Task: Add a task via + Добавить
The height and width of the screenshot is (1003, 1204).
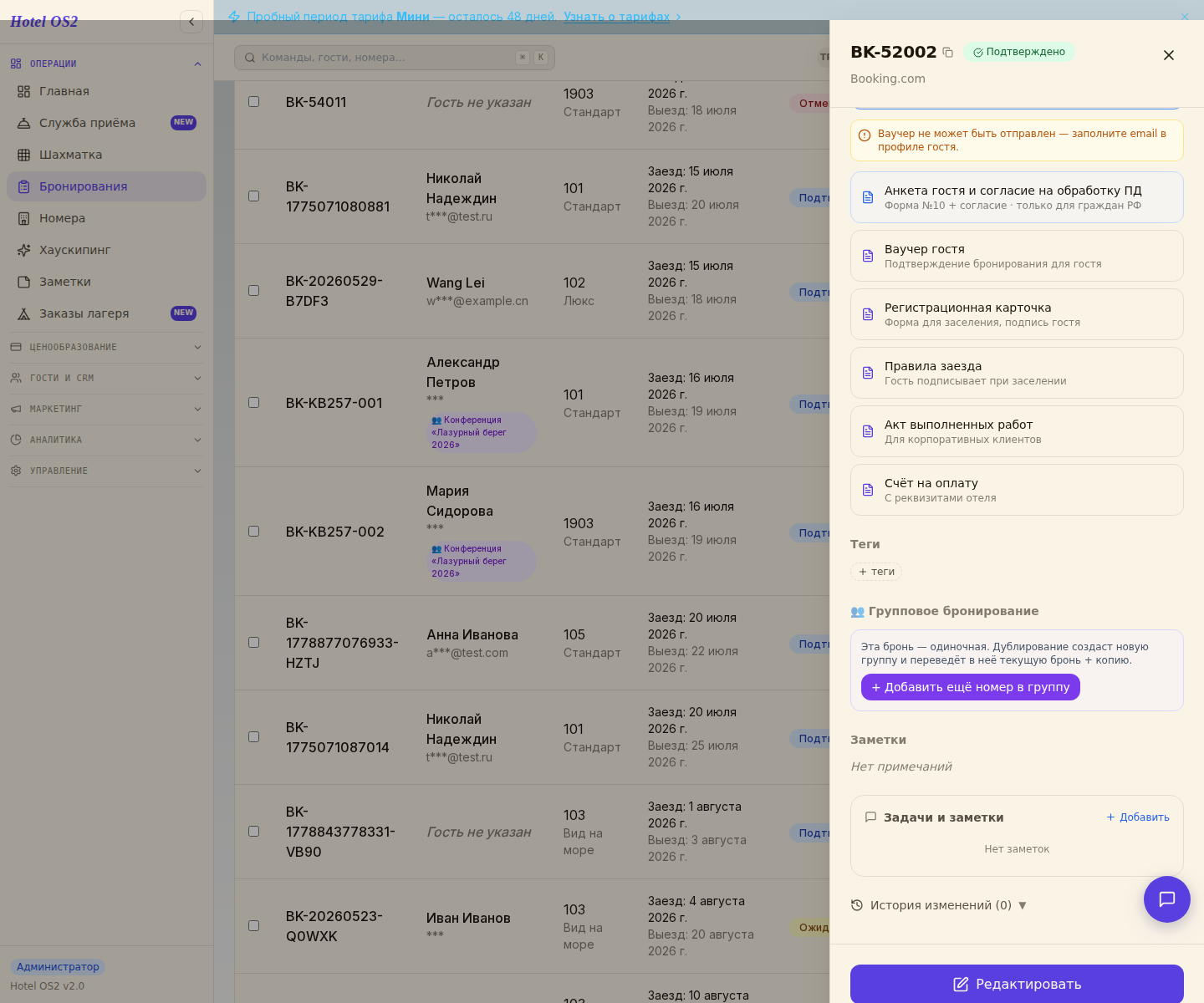Action: pos(1138,817)
